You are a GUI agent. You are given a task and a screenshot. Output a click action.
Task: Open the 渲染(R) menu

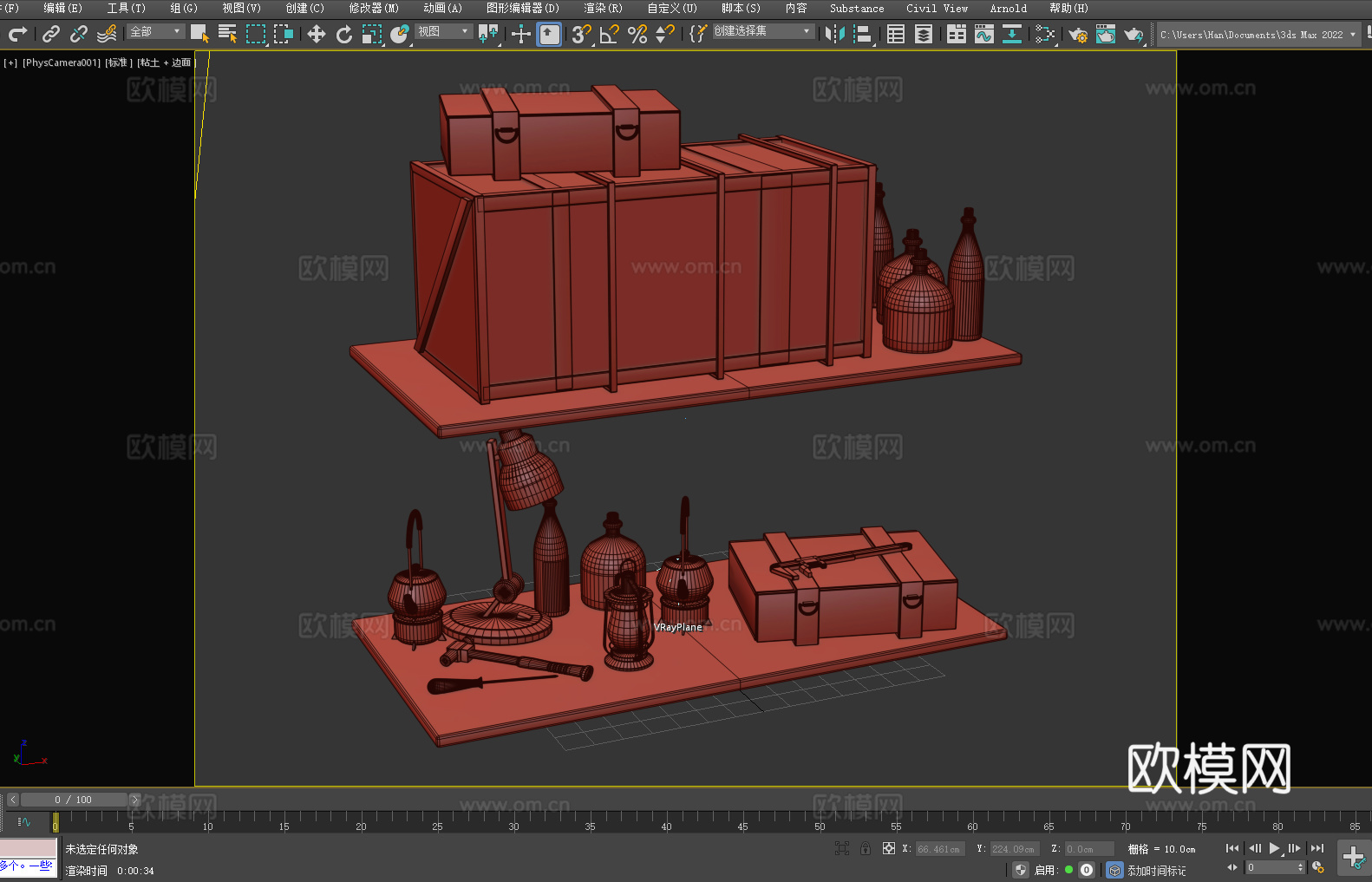pos(603,8)
